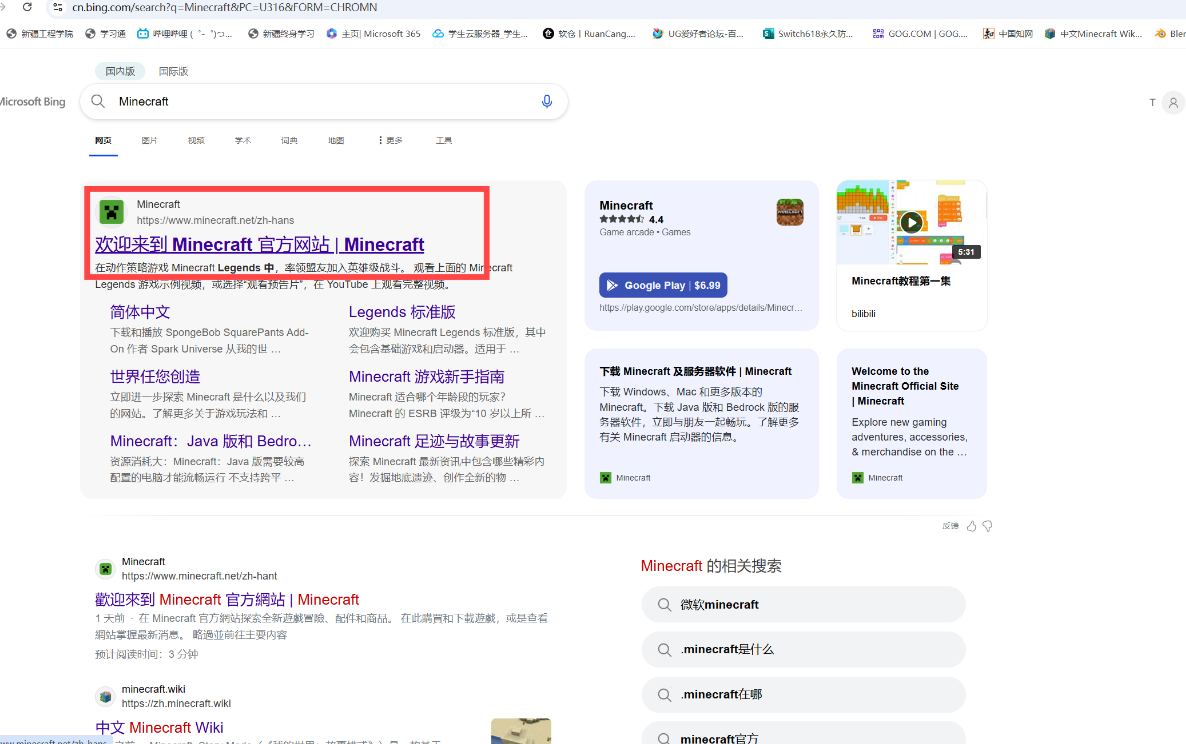Screen dimensions: 1186x744
Task: Open Minecraft 游戏新手指南 sublink
Action: tap(427, 377)
